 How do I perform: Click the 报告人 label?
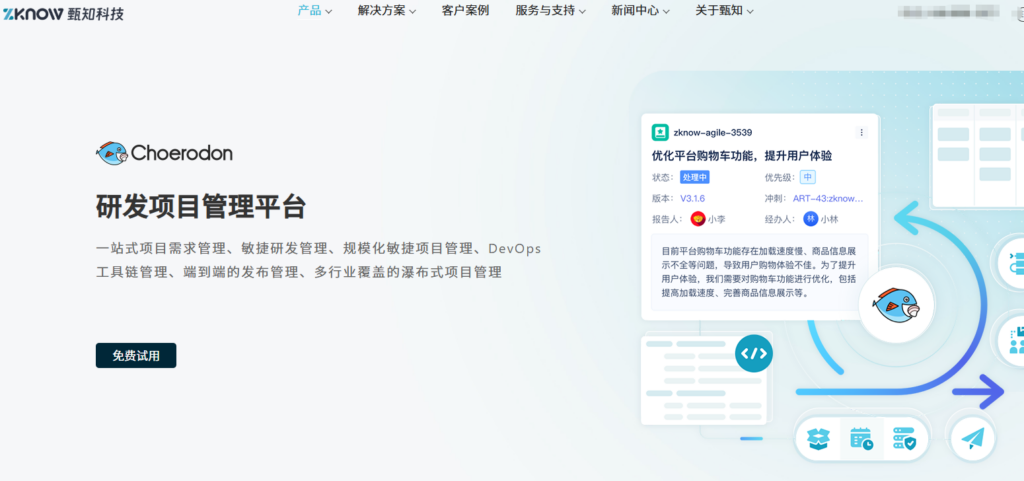pyautogui.click(x=667, y=219)
